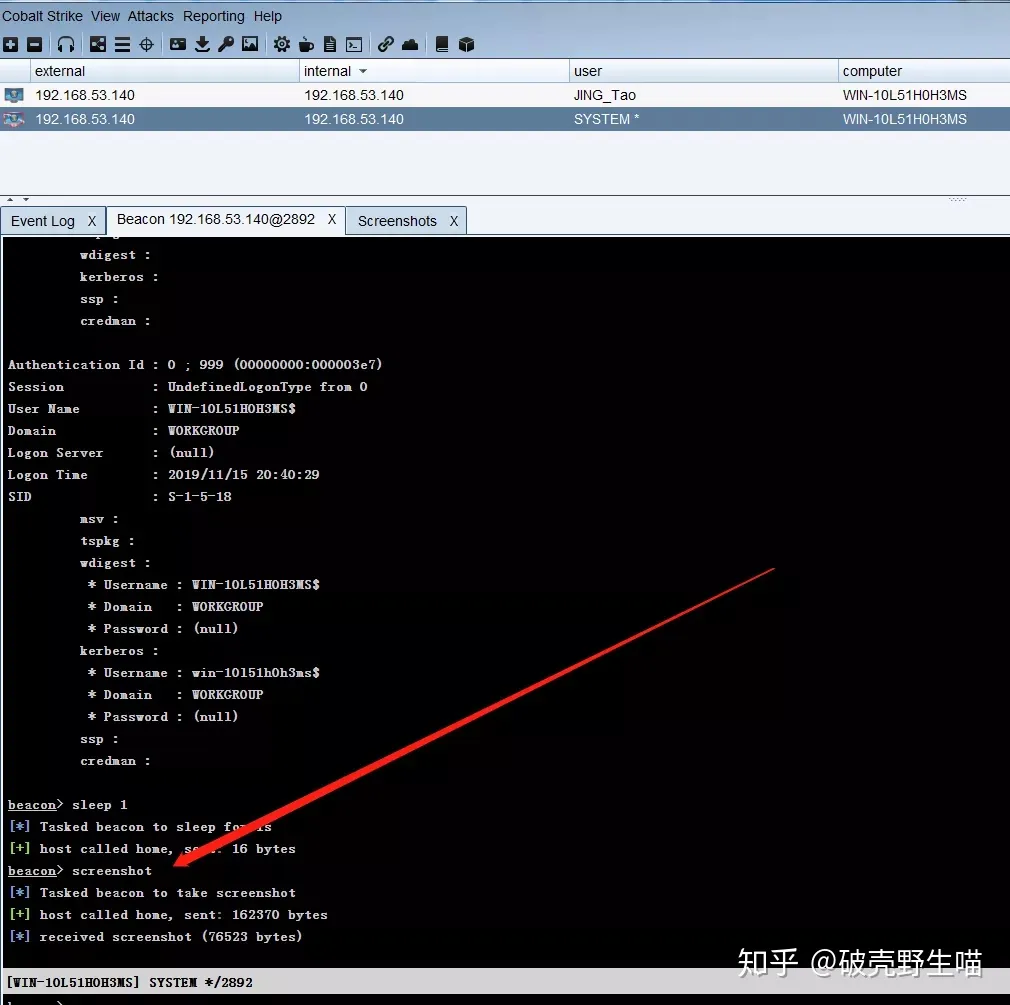1010x1005 pixels.
Task: Open About via the cube icon
Action: (x=466, y=44)
